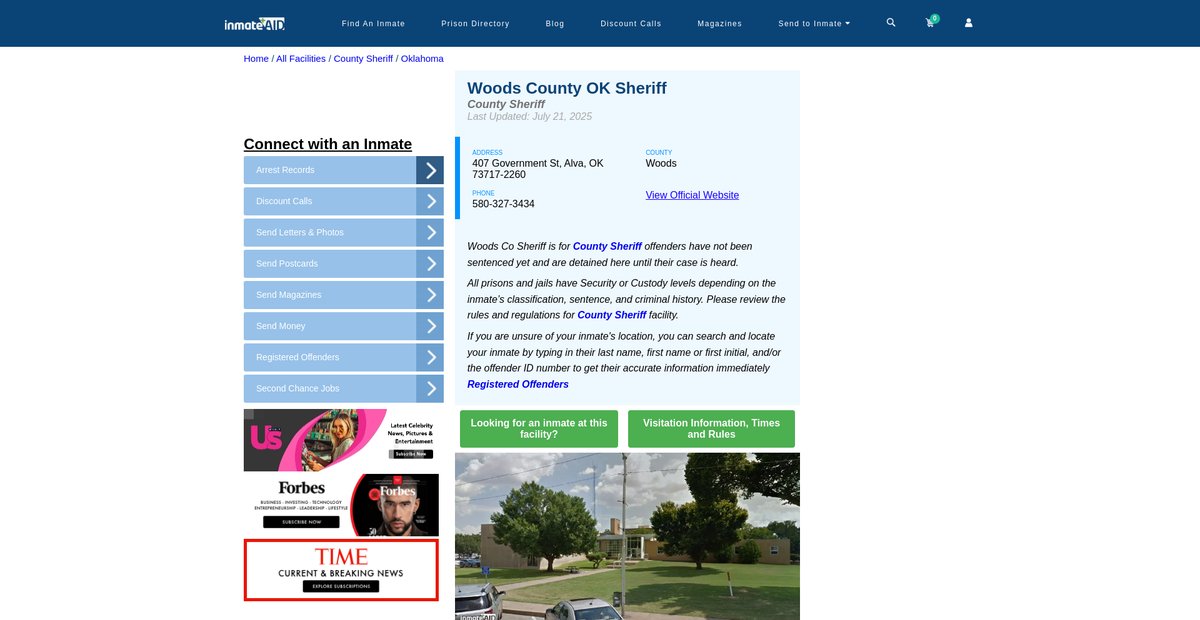
Task: Click the arrow icon beside Discount Calls
Action: click(x=430, y=201)
